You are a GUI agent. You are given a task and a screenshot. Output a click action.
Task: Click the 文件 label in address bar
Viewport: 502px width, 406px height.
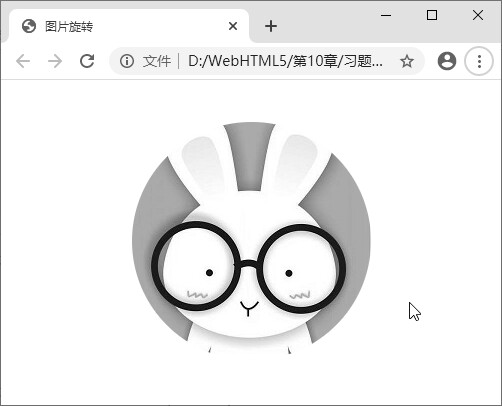click(157, 61)
